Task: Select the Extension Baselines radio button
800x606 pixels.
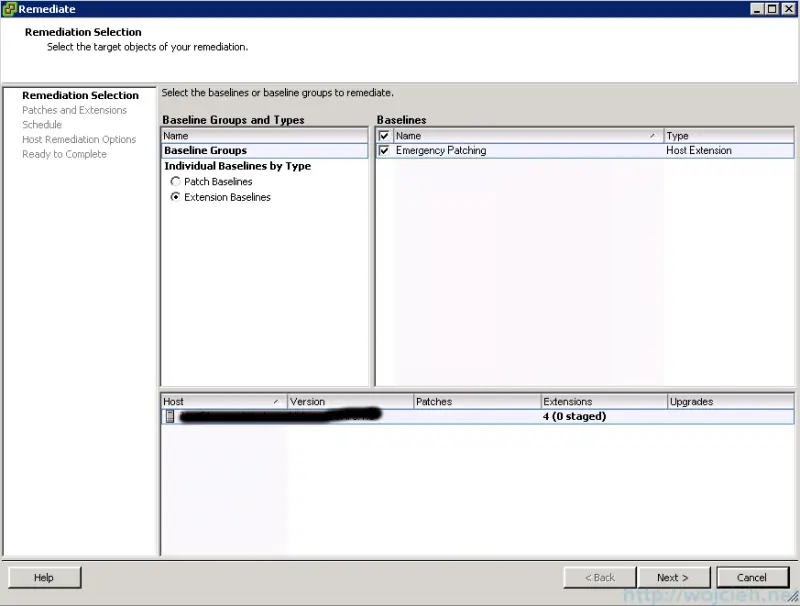Action: (176, 197)
